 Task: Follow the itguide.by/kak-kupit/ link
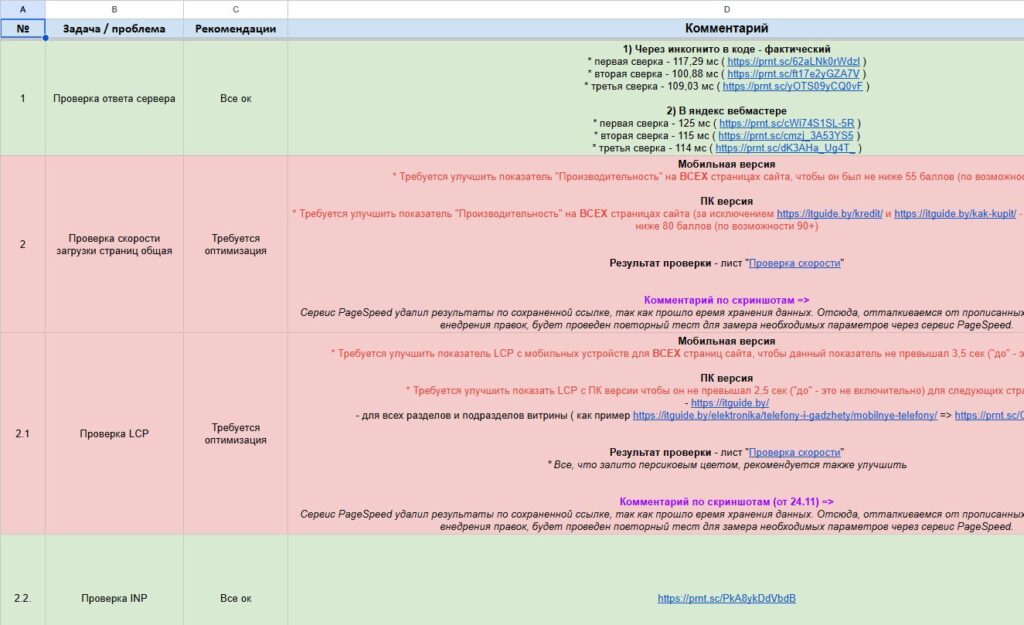pos(955,214)
